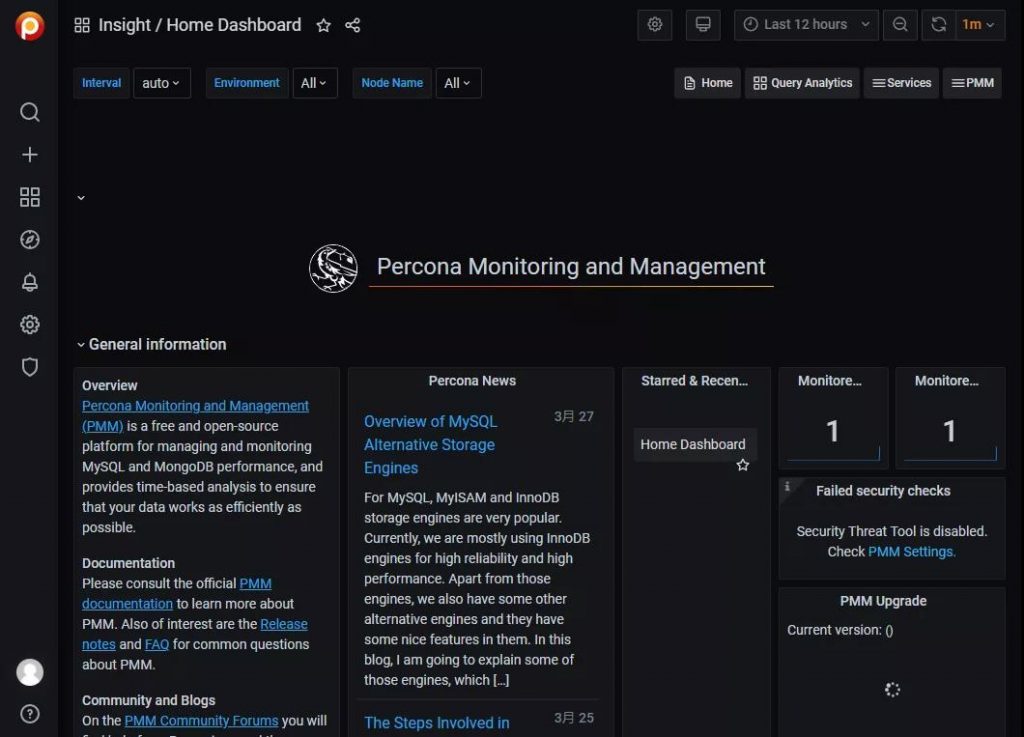
Task: Star the Insight / Home Dashboard title
Action: pyautogui.click(x=323, y=25)
